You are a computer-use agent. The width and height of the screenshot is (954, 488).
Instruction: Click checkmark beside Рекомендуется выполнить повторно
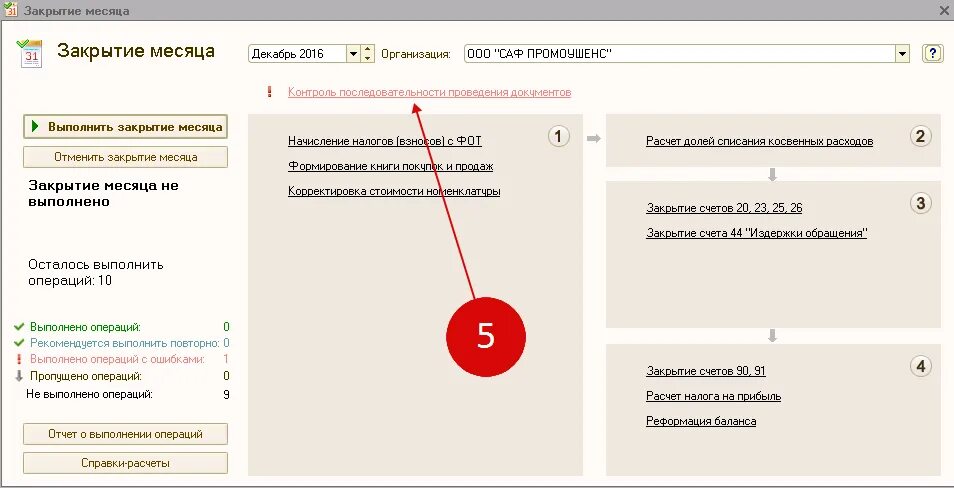(18, 343)
